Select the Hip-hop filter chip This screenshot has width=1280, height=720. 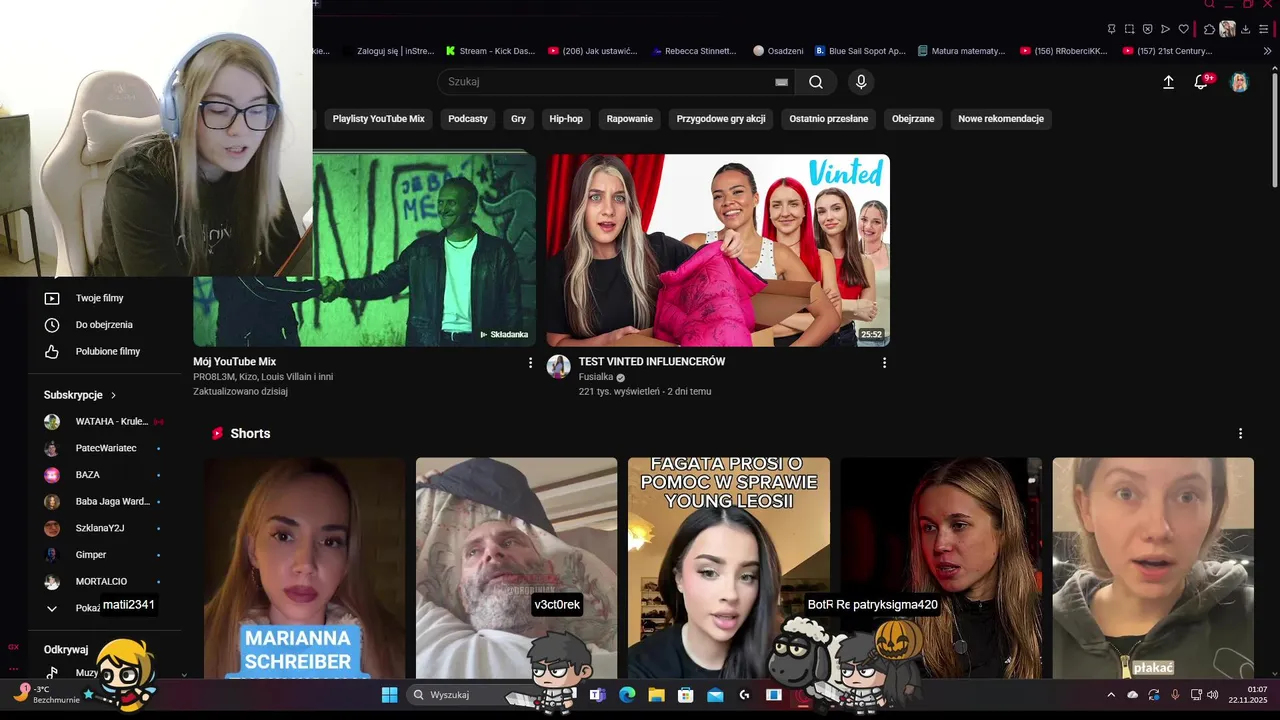click(x=566, y=119)
